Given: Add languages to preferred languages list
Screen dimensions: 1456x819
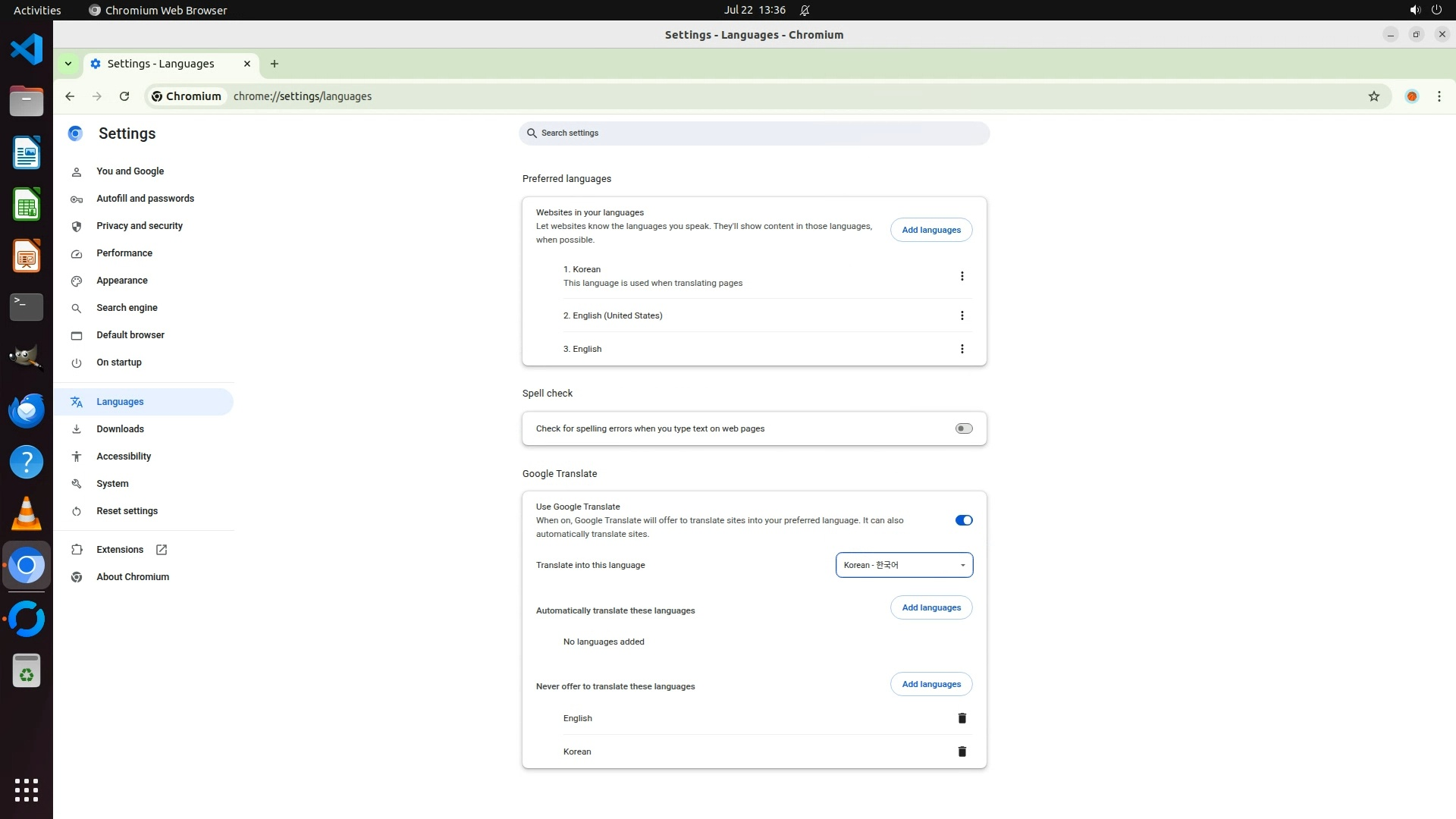Looking at the screenshot, I should click(x=930, y=230).
